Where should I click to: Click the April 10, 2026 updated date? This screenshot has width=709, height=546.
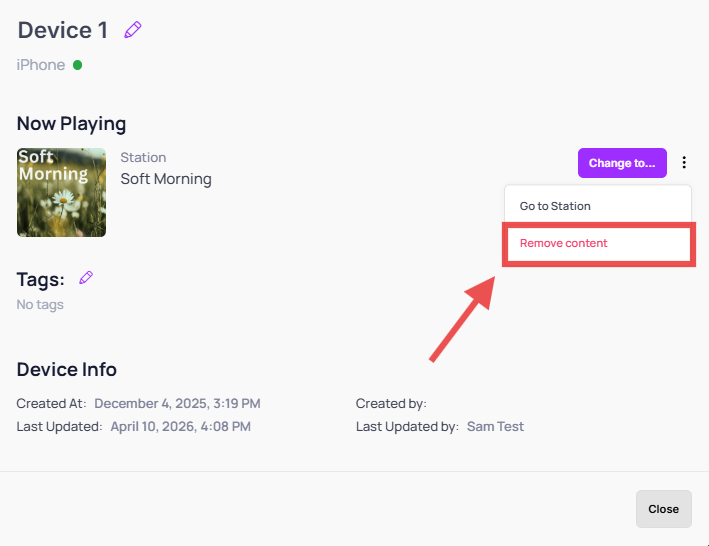tap(180, 426)
